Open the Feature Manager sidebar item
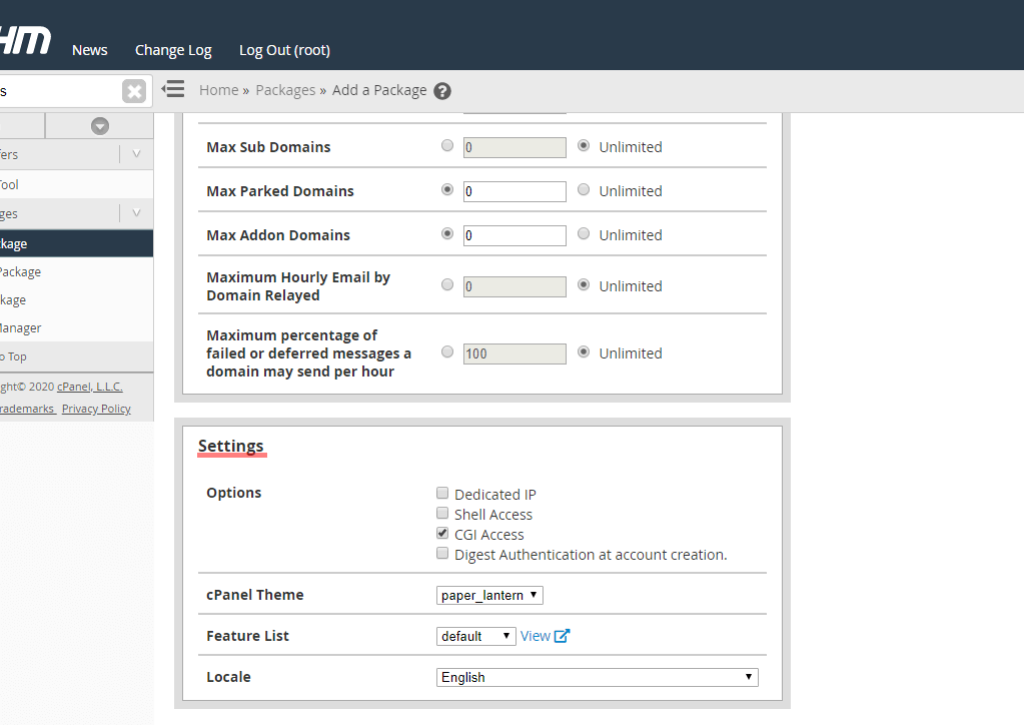 [76, 328]
